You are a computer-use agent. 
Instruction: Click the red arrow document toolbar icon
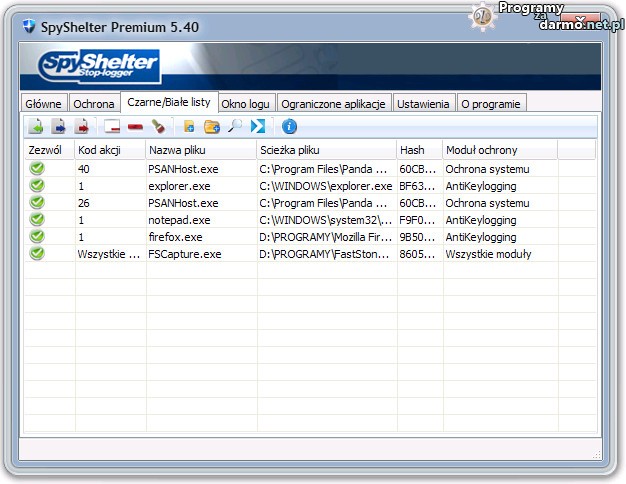[83, 127]
